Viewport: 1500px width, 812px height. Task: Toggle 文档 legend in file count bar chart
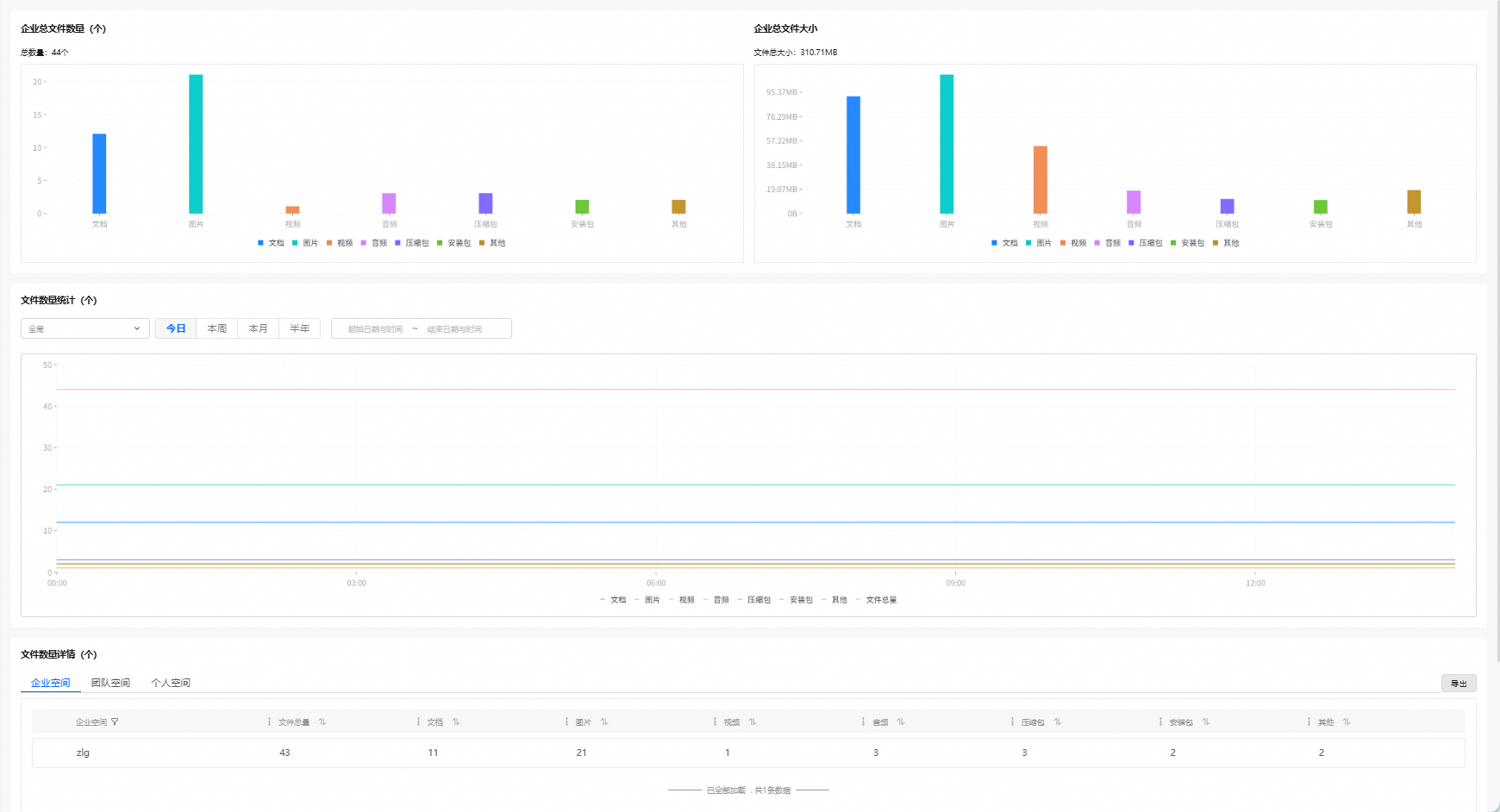[x=271, y=243]
